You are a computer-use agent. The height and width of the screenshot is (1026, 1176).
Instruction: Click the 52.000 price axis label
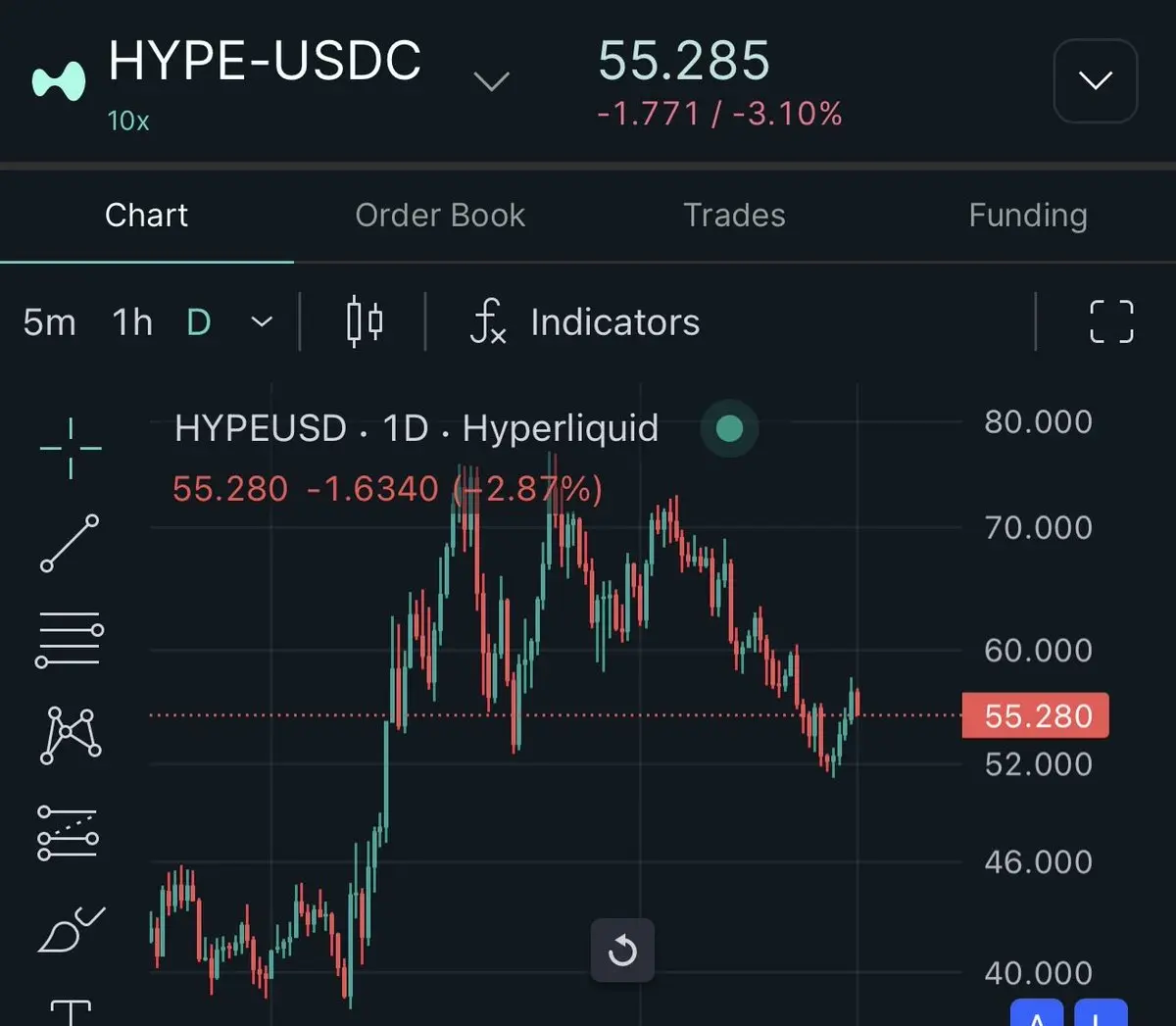[x=1038, y=763]
